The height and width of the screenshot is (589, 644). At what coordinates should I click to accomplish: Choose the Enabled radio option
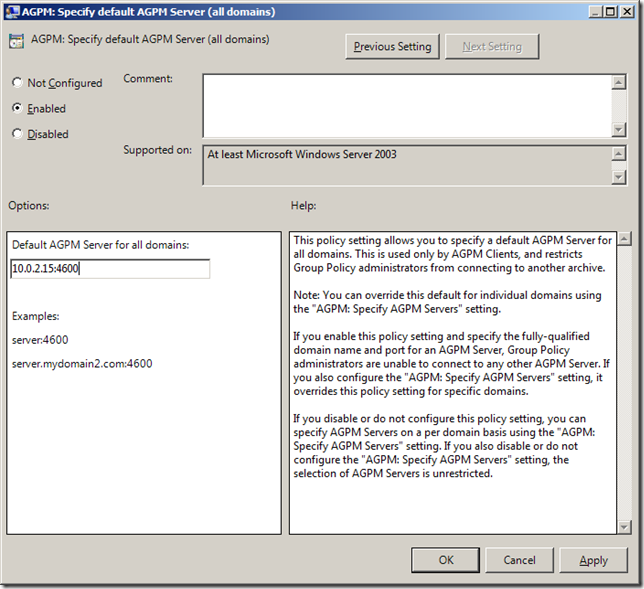pos(18,108)
